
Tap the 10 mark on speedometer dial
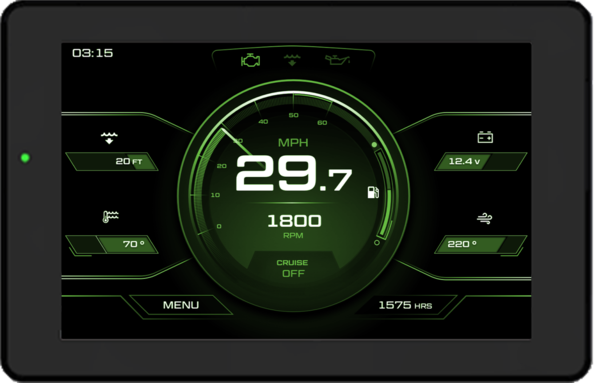215,195
